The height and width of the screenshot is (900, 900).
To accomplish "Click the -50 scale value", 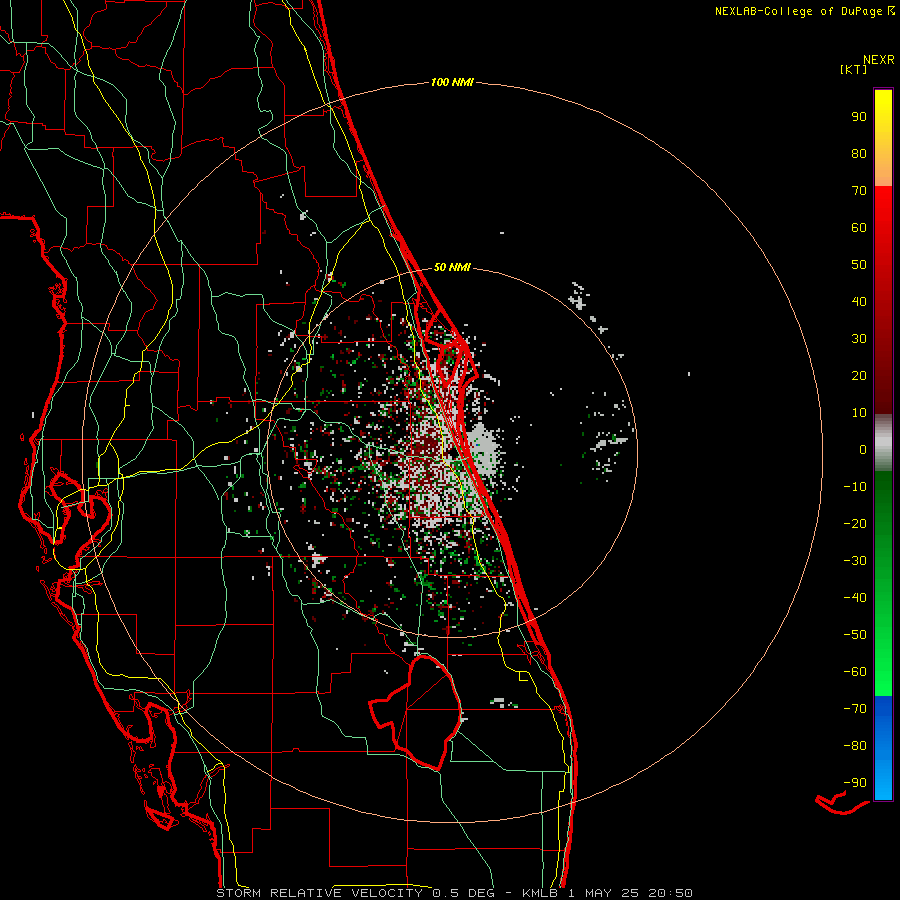I will pos(855,634).
